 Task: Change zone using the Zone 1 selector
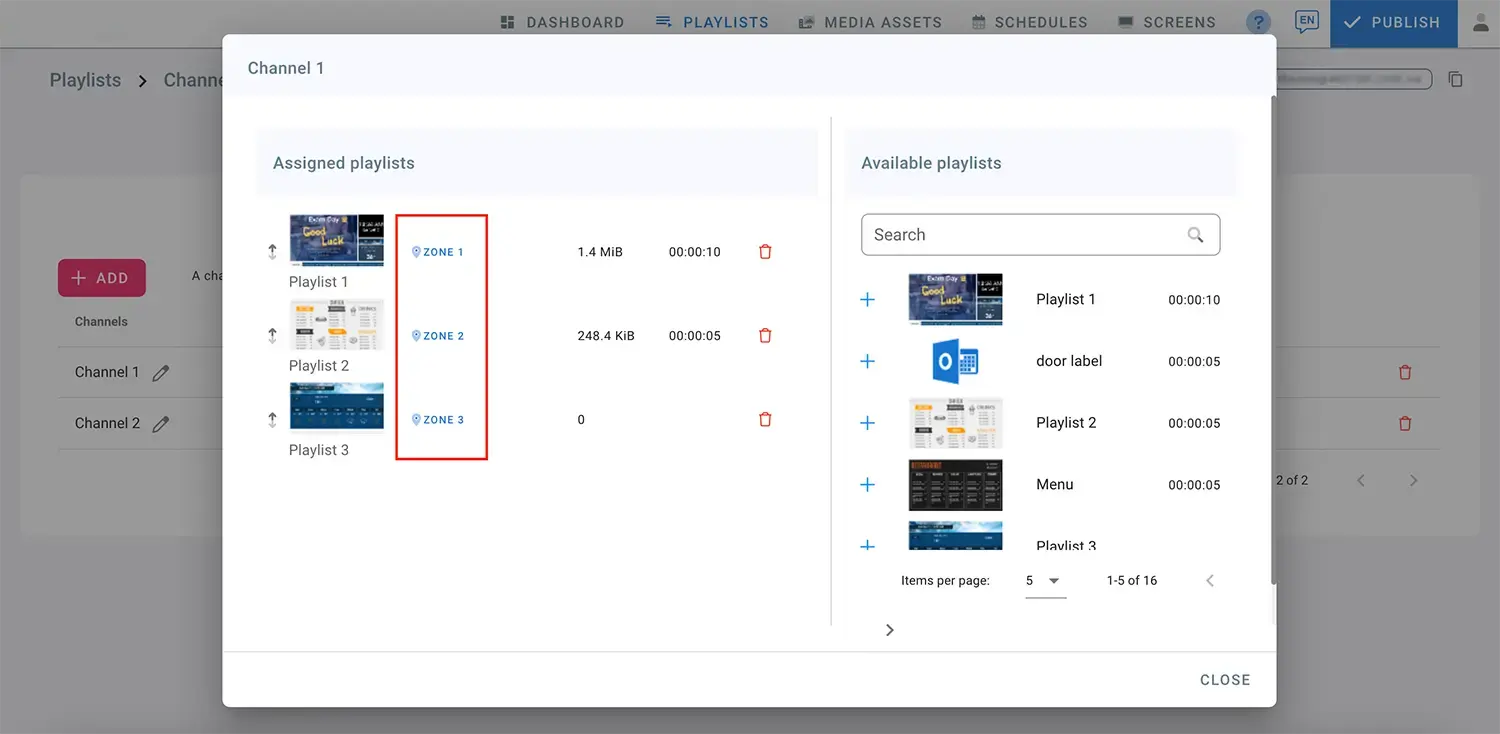point(438,252)
